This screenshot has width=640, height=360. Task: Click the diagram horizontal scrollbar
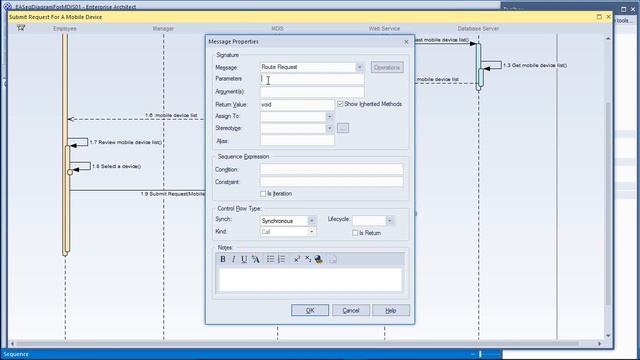(x=298, y=344)
